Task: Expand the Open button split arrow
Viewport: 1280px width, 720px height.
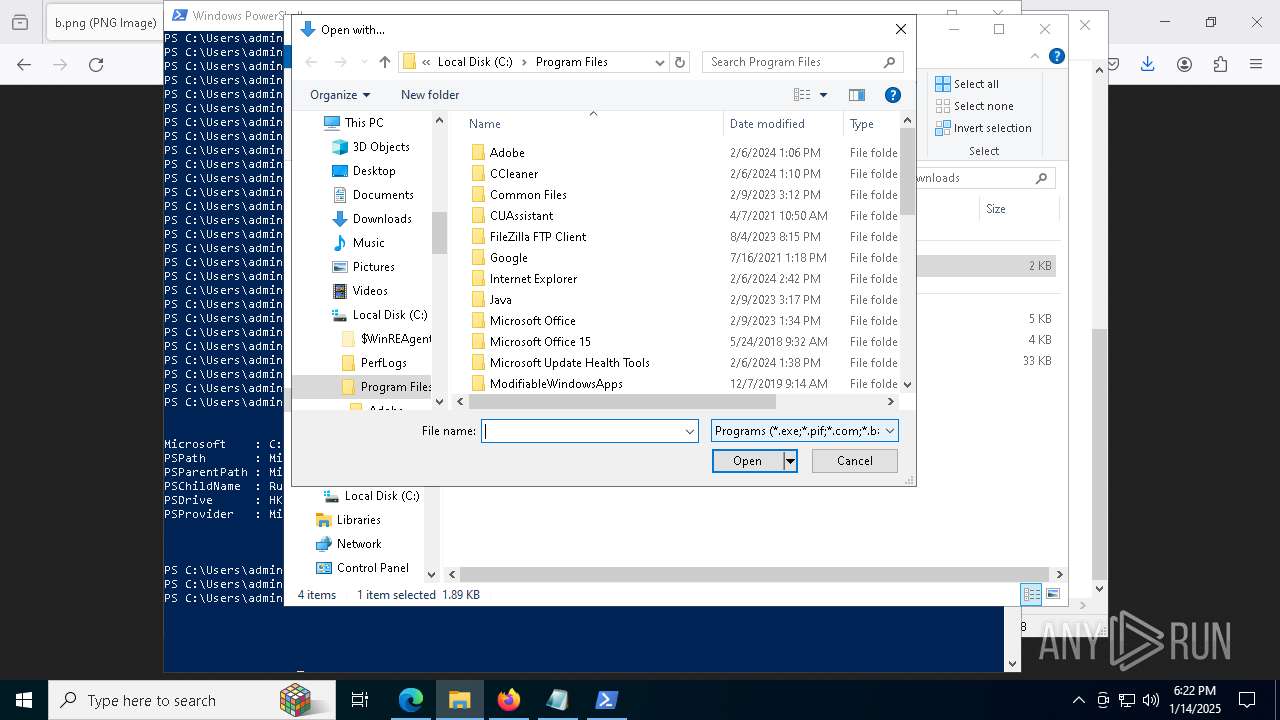Action: 790,461
